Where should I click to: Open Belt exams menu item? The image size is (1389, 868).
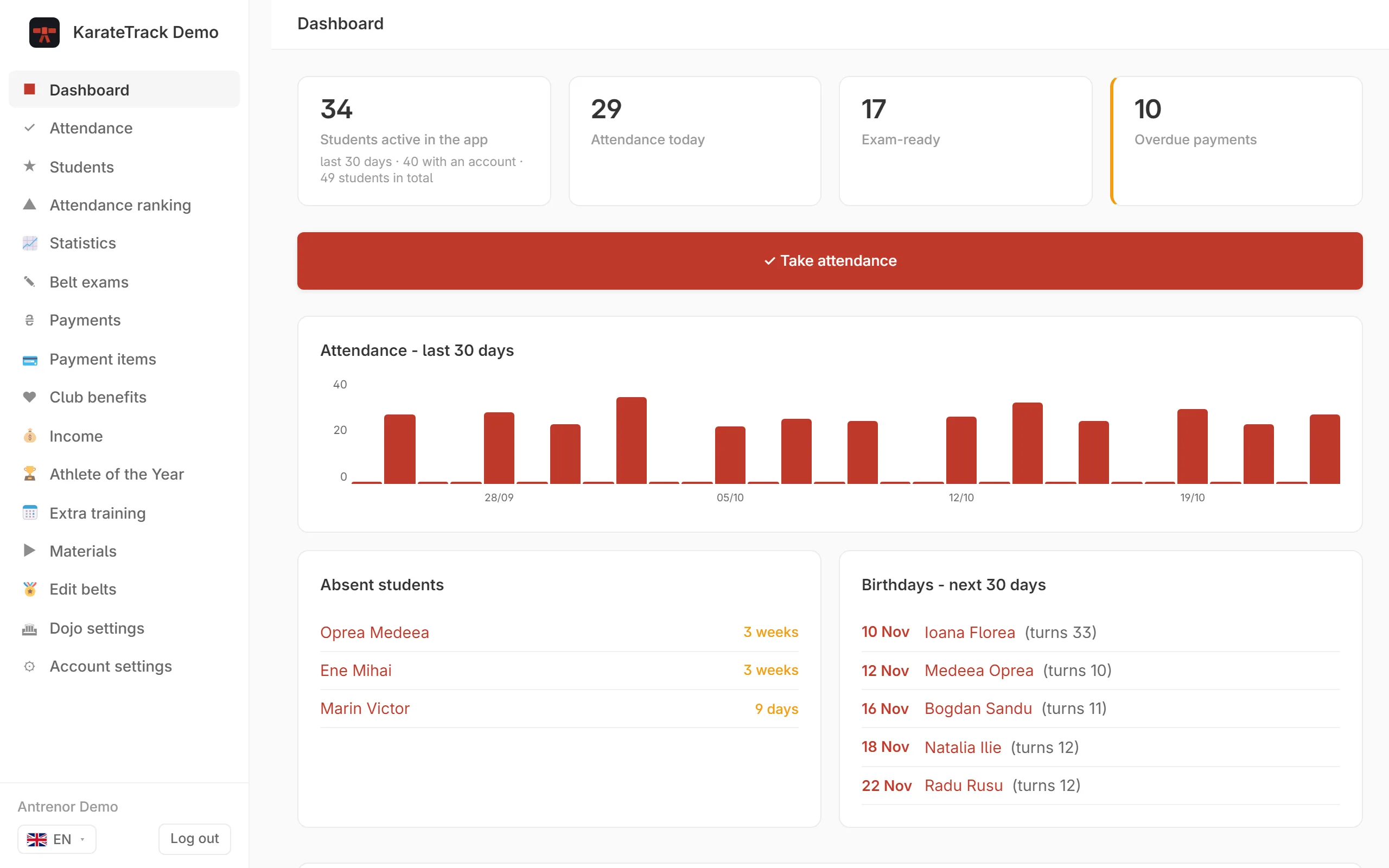tap(124, 282)
